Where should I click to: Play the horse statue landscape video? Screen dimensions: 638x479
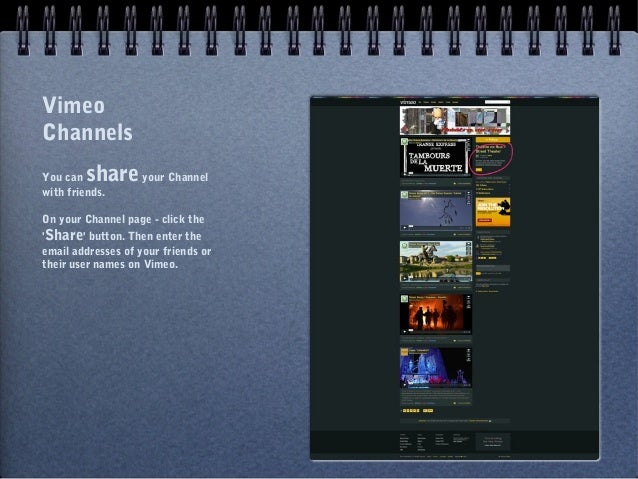[404, 279]
